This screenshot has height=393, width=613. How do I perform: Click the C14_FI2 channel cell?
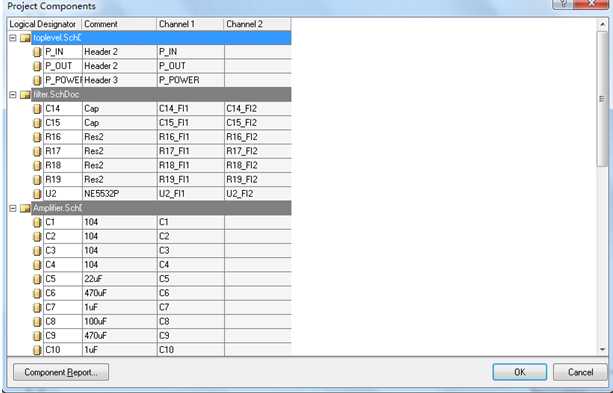point(258,109)
